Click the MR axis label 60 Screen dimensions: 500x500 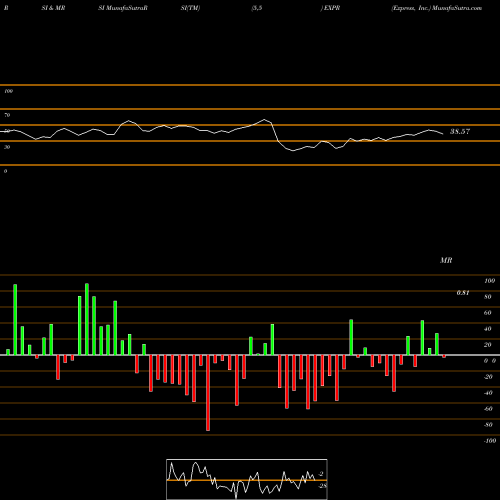[x=488, y=313]
